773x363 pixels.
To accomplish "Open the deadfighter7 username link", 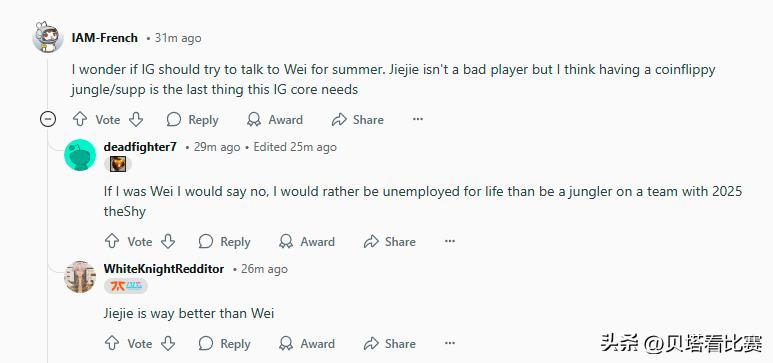I will pos(140,147).
